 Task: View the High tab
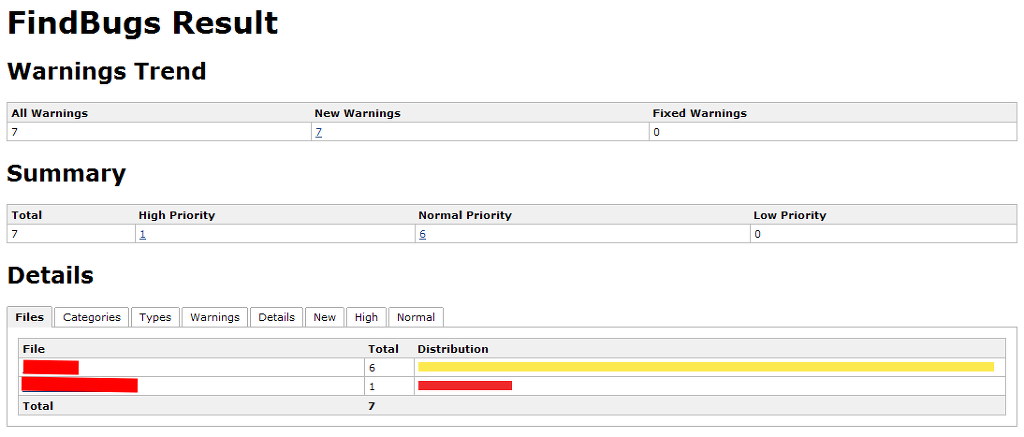[x=366, y=317]
